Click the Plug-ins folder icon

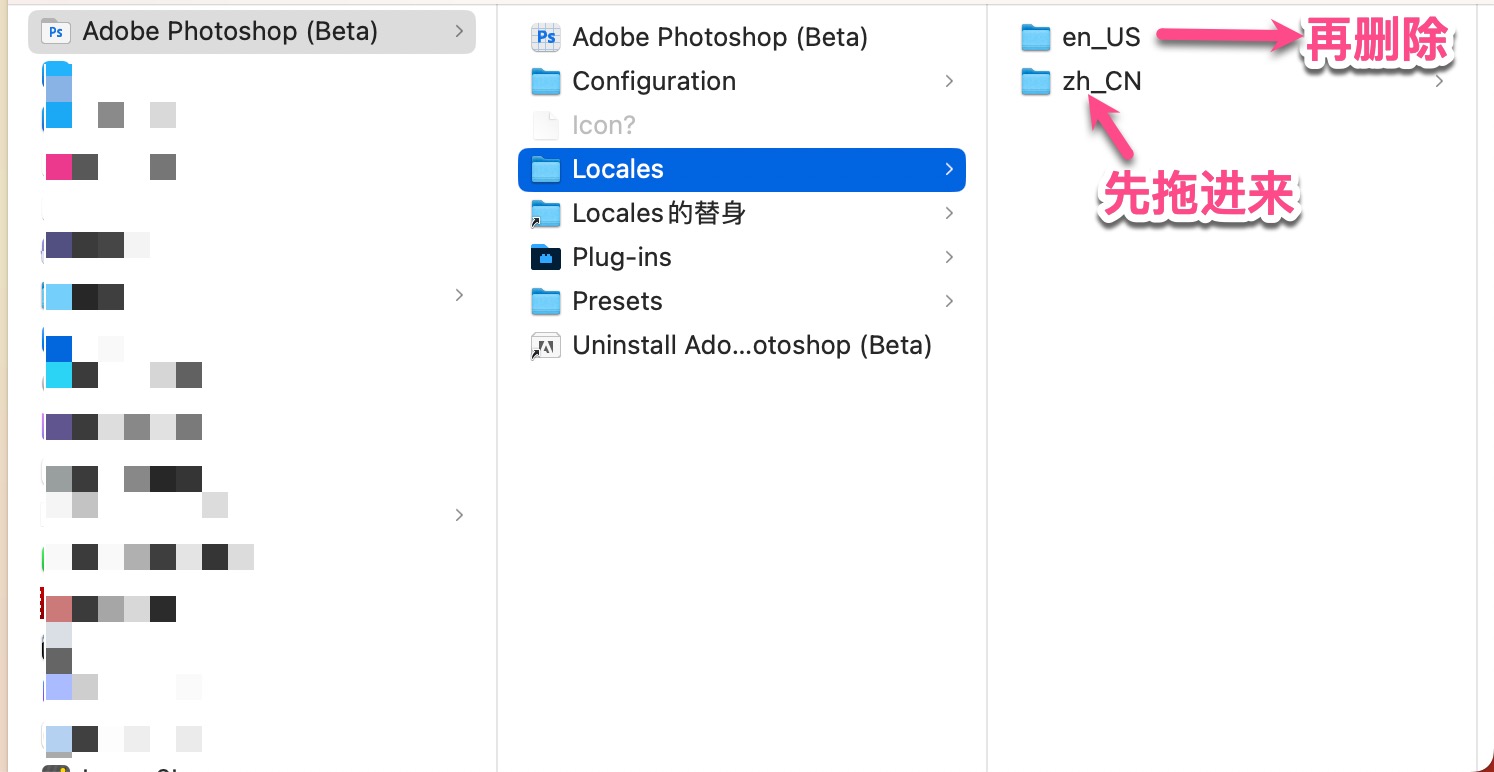545,258
